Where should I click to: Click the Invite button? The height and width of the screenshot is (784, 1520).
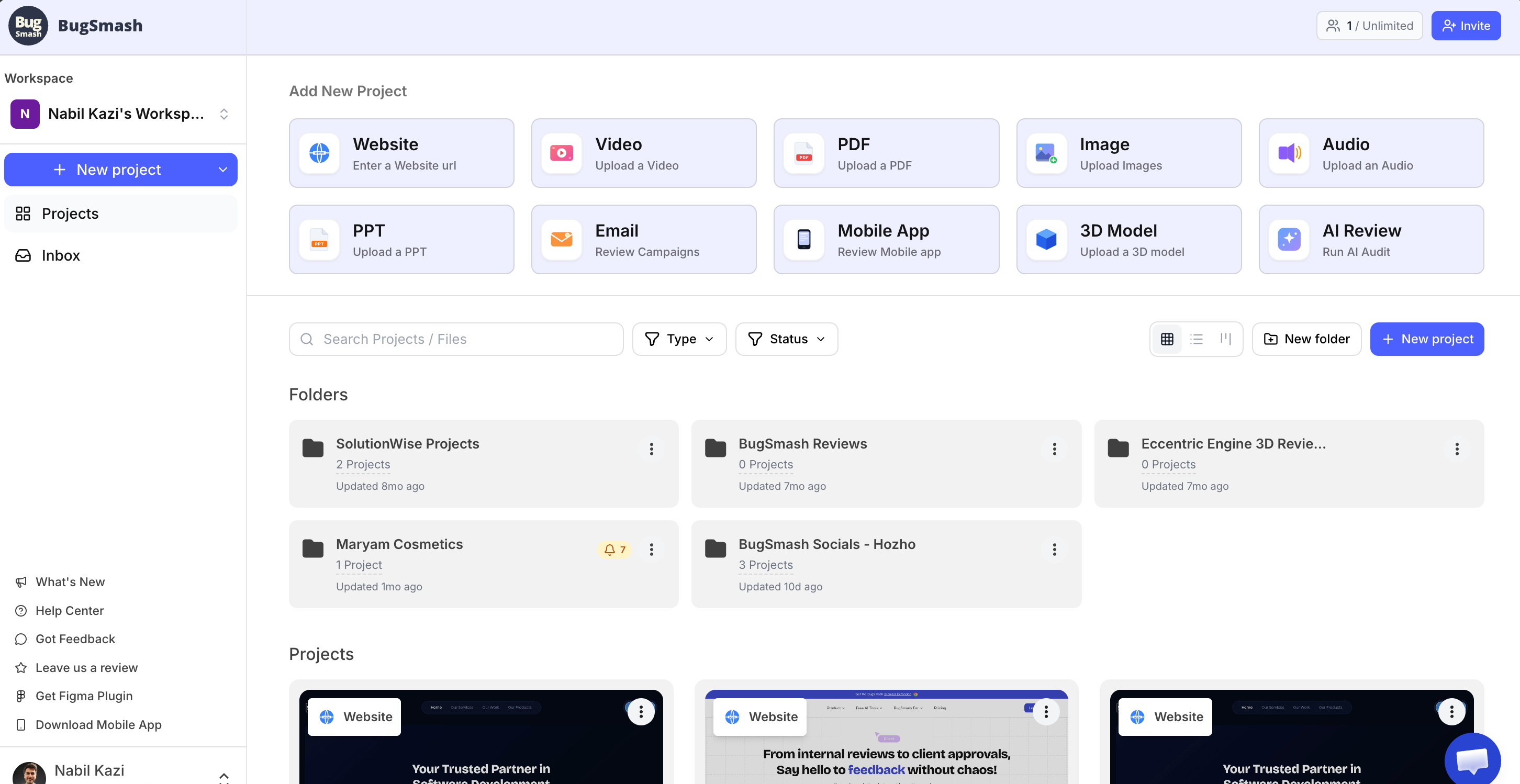1466,26
